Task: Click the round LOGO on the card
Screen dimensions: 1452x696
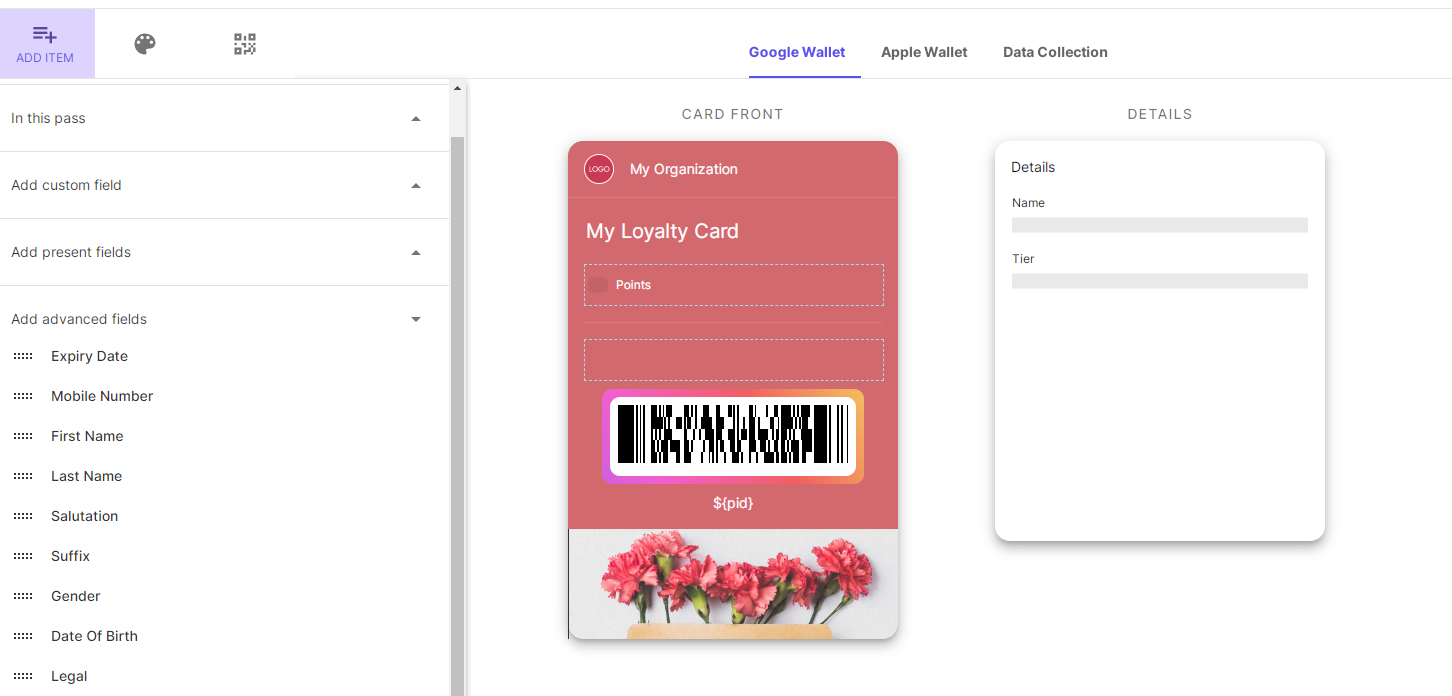Action: pyautogui.click(x=599, y=169)
